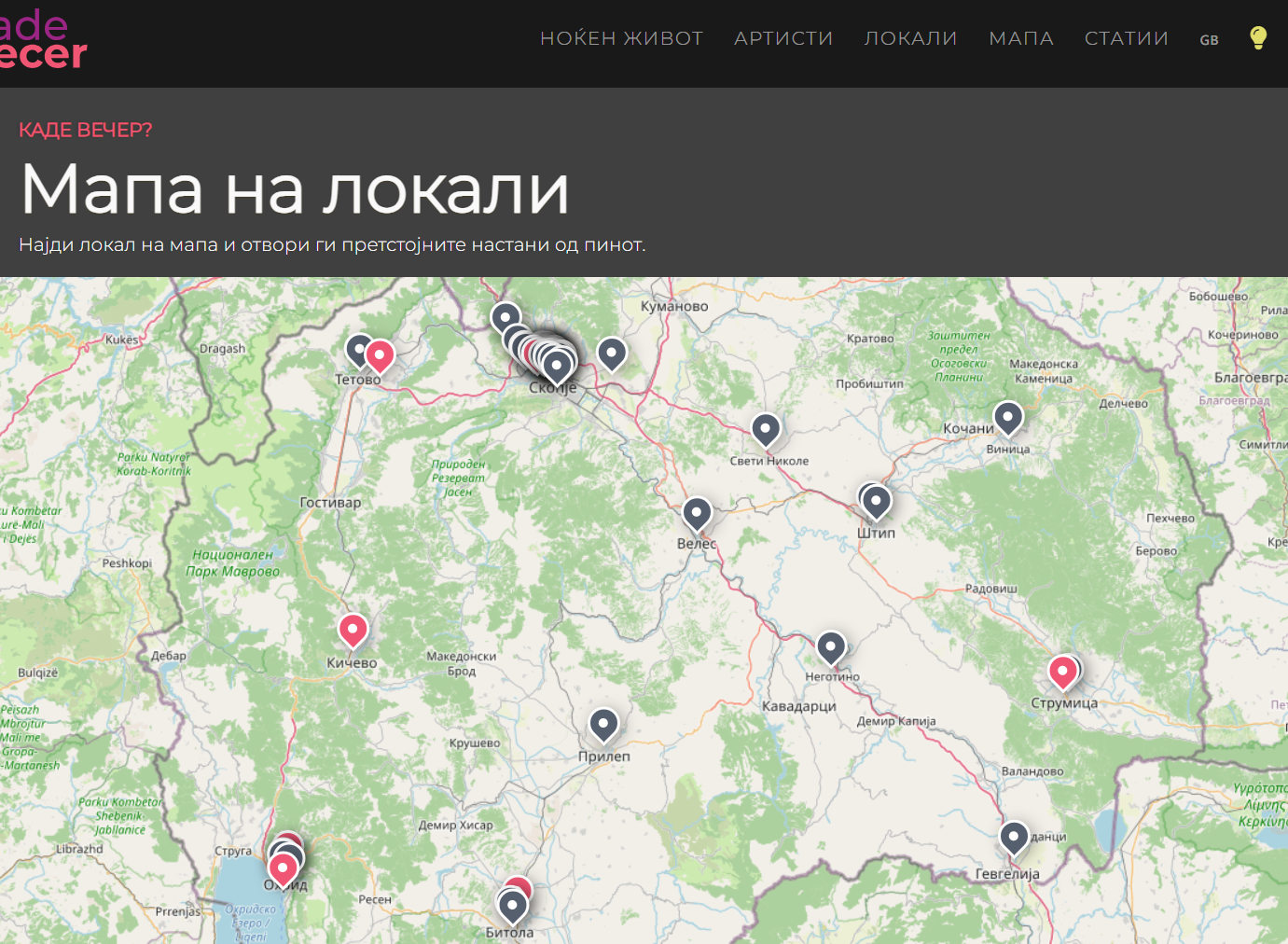This screenshot has width=1288, height=944.
Task: Click the pink marker at Охрид
Action: click(283, 868)
